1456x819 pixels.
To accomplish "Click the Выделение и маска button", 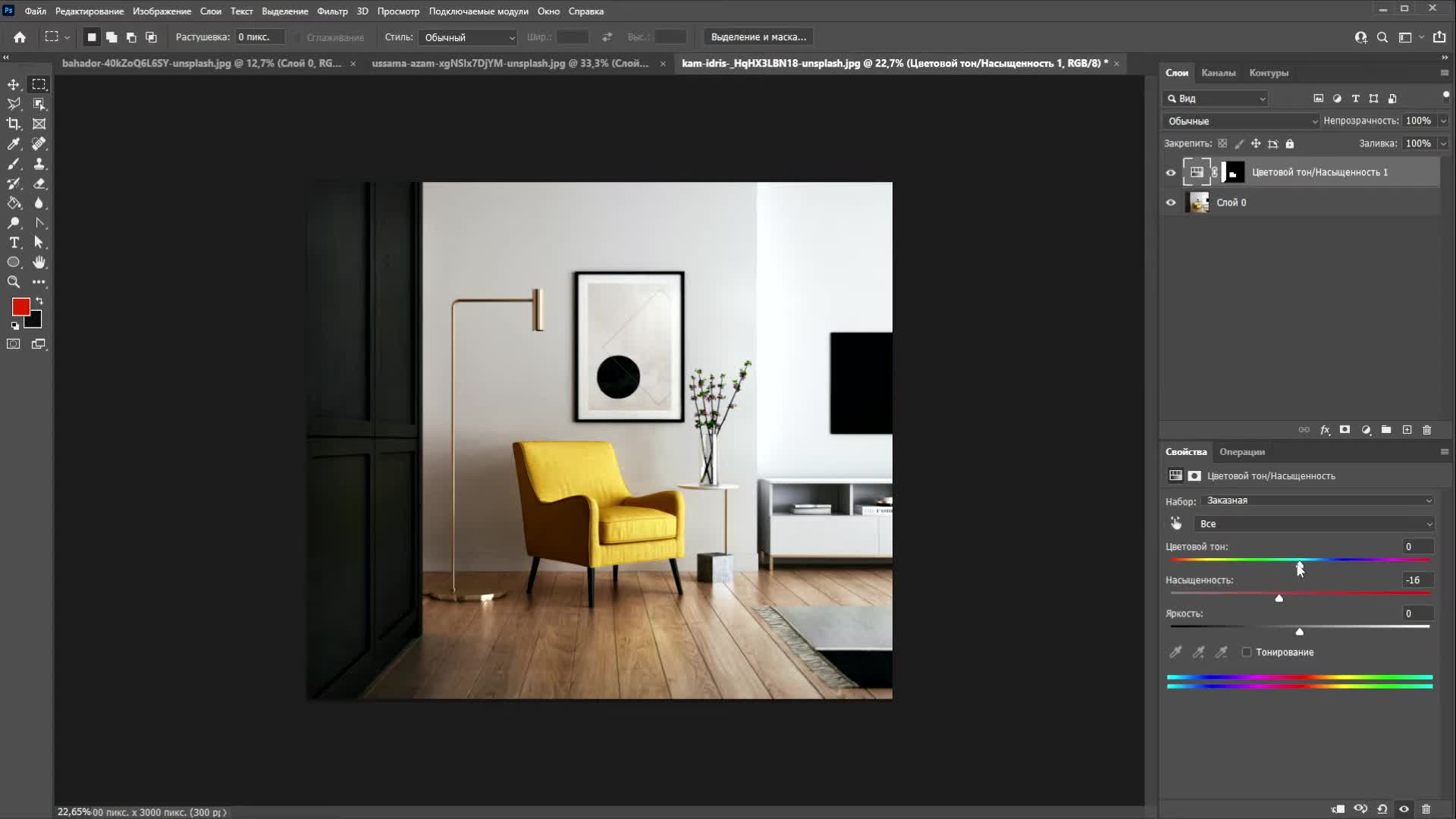I will pos(758,37).
